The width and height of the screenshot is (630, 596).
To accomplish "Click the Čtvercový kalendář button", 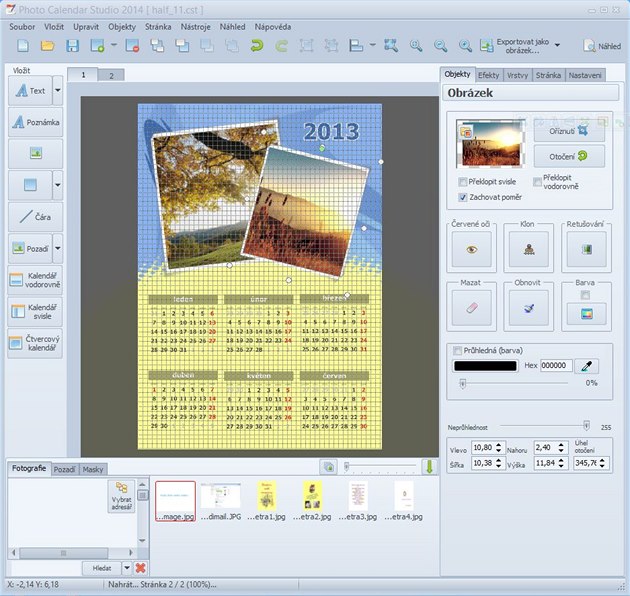I will (x=35, y=343).
